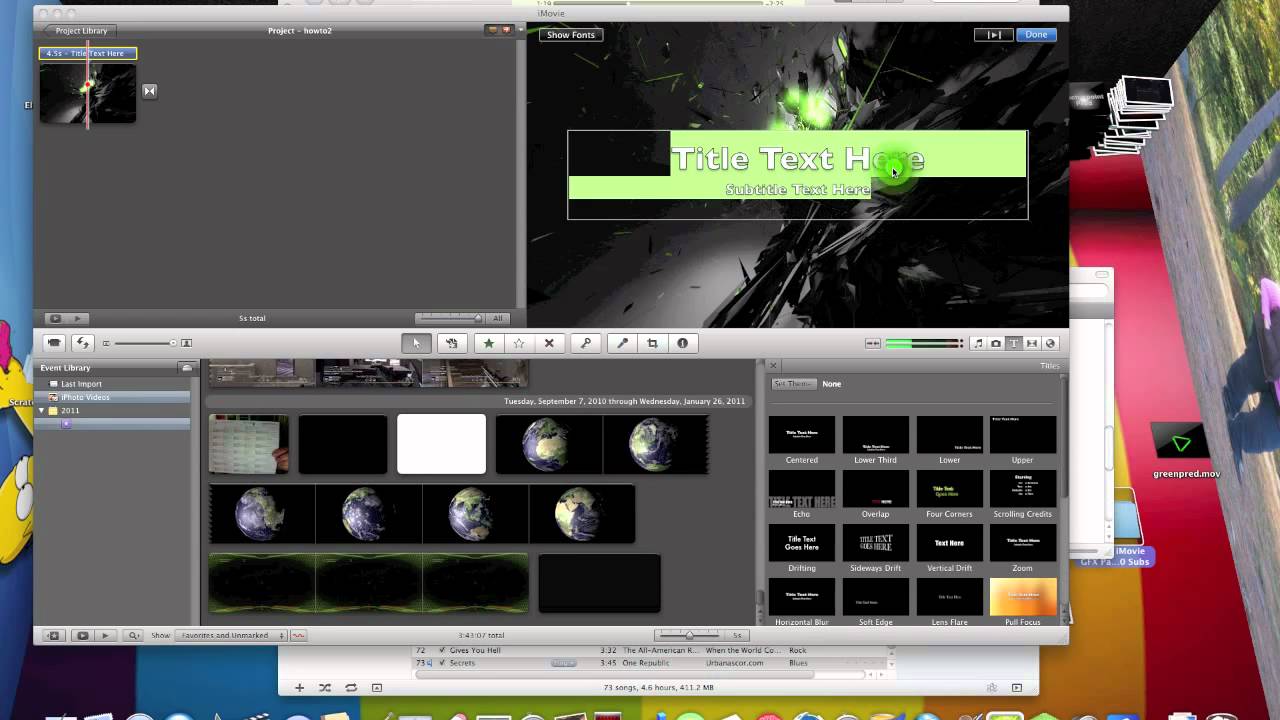1280x720 pixels.
Task: Select the white clip thumbnail in events
Action: tap(441, 444)
